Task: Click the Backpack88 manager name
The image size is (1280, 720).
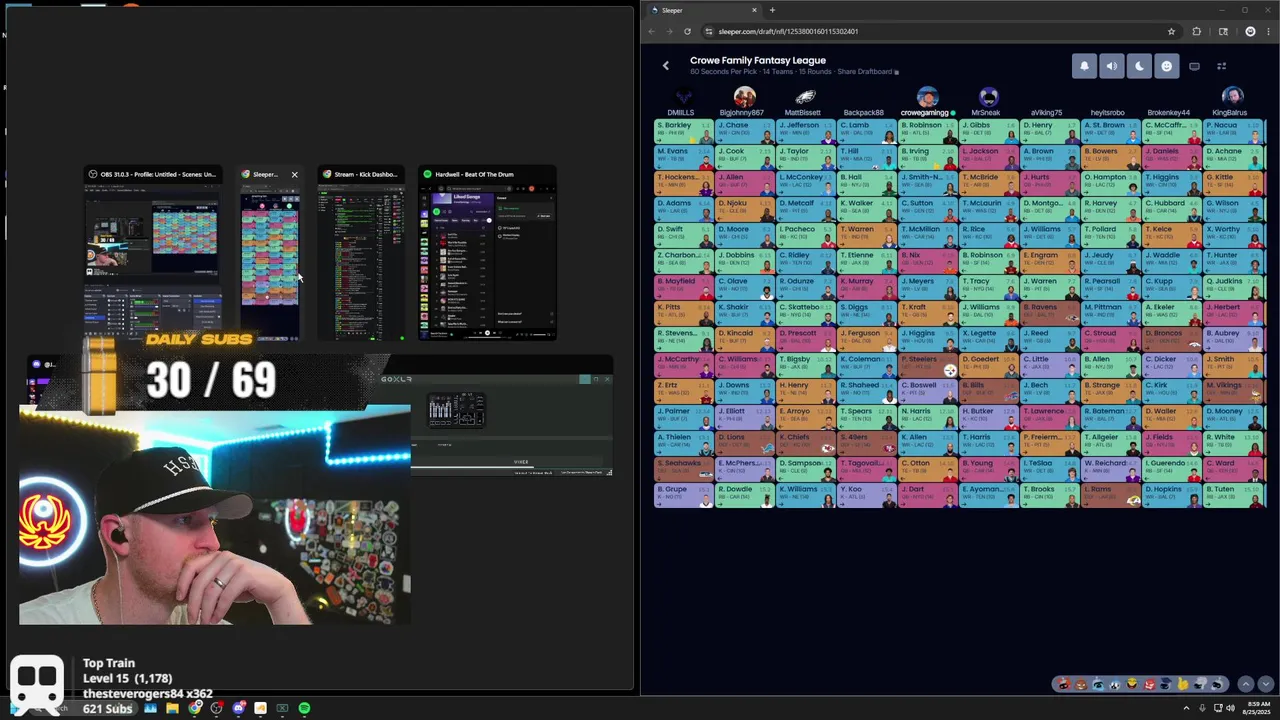Action: (863, 113)
